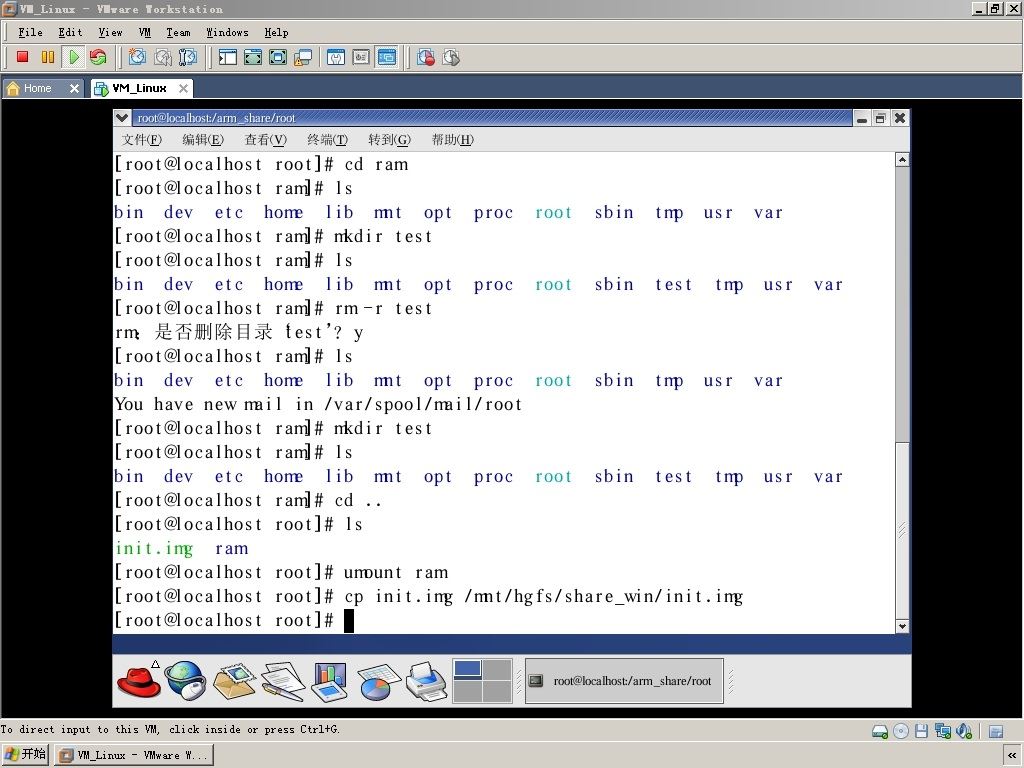Viewport: 1024px width, 768px height.
Task: Open the printer manager icon
Action: pyautogui.click(x=426, y=681)
